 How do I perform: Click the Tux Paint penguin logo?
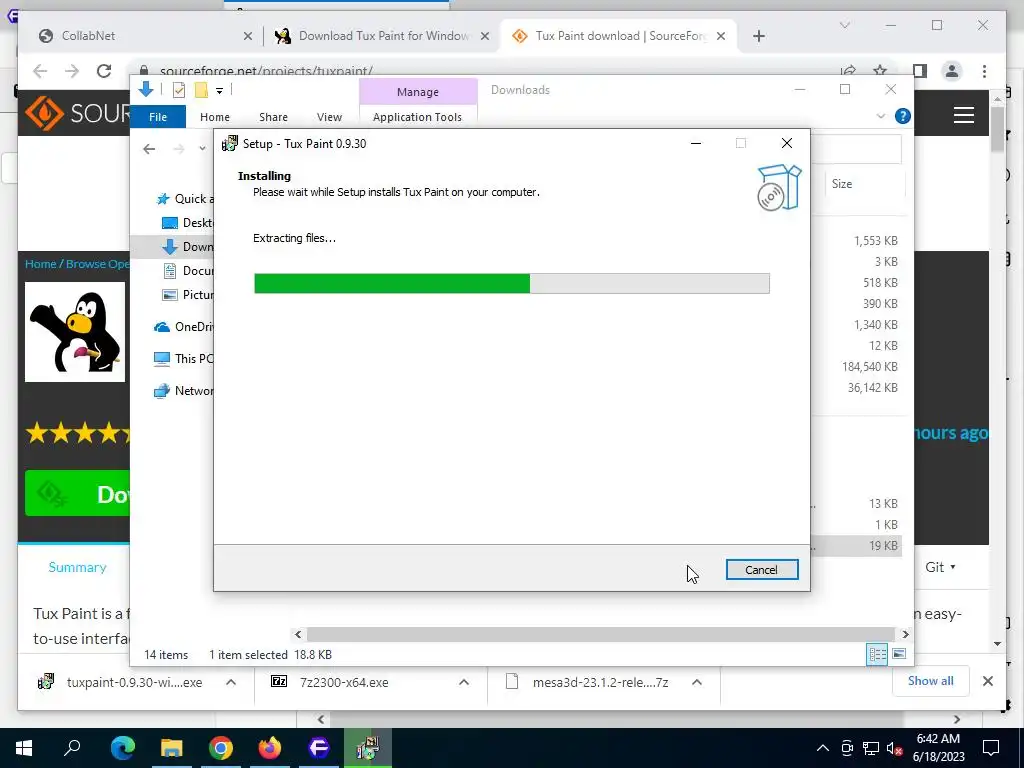[75, 332]
